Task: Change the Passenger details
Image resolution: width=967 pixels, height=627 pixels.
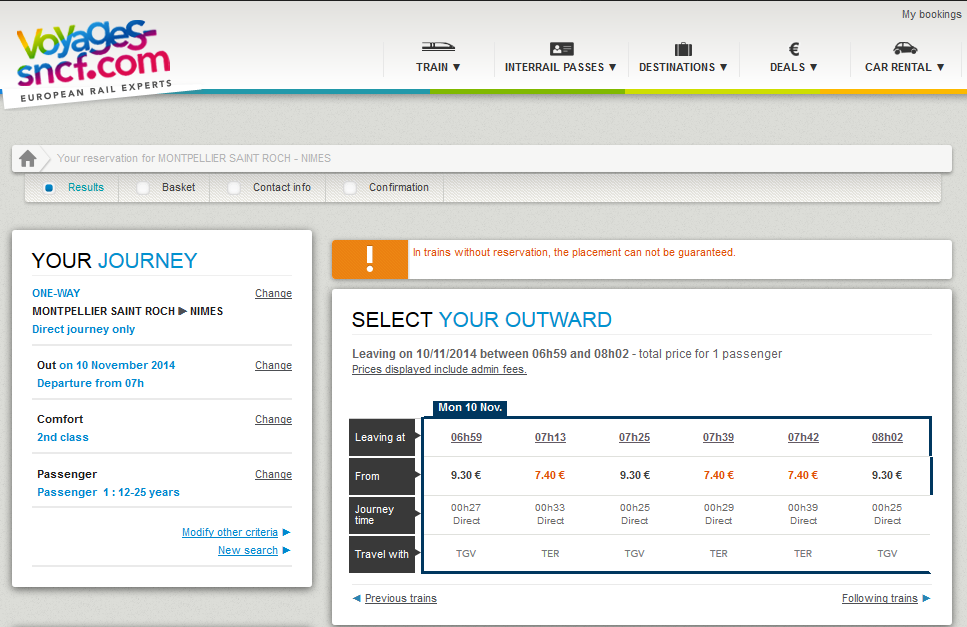Action: (x=273, y=474)
